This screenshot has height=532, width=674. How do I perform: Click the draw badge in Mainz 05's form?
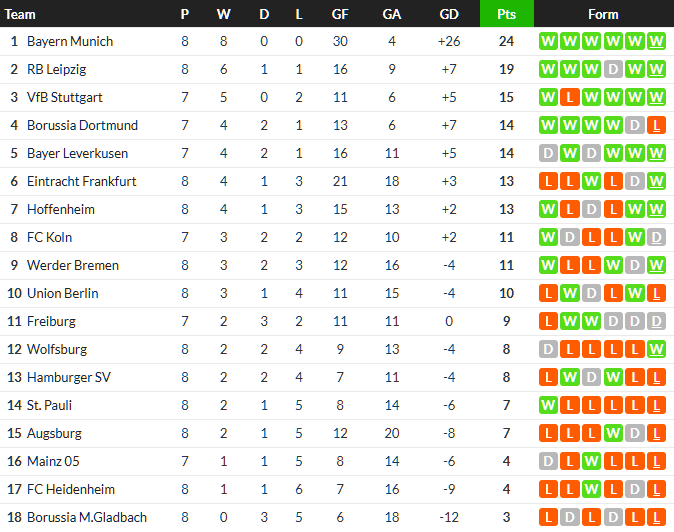pos(547,461)
